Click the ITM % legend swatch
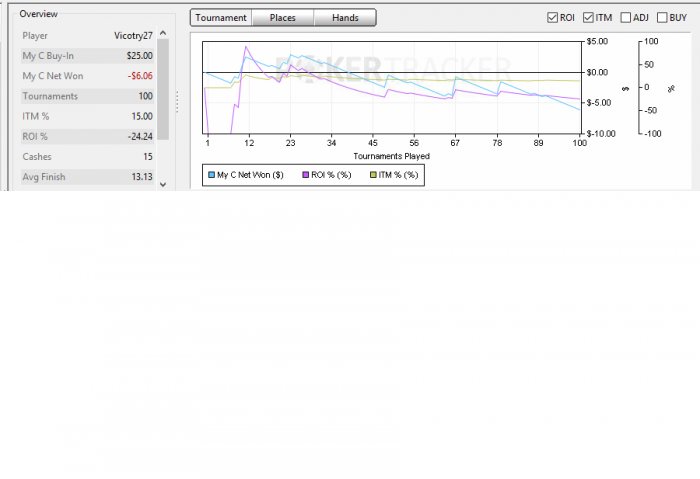The height and width of the screenshot is (479, 700). [x=373, y=175]
